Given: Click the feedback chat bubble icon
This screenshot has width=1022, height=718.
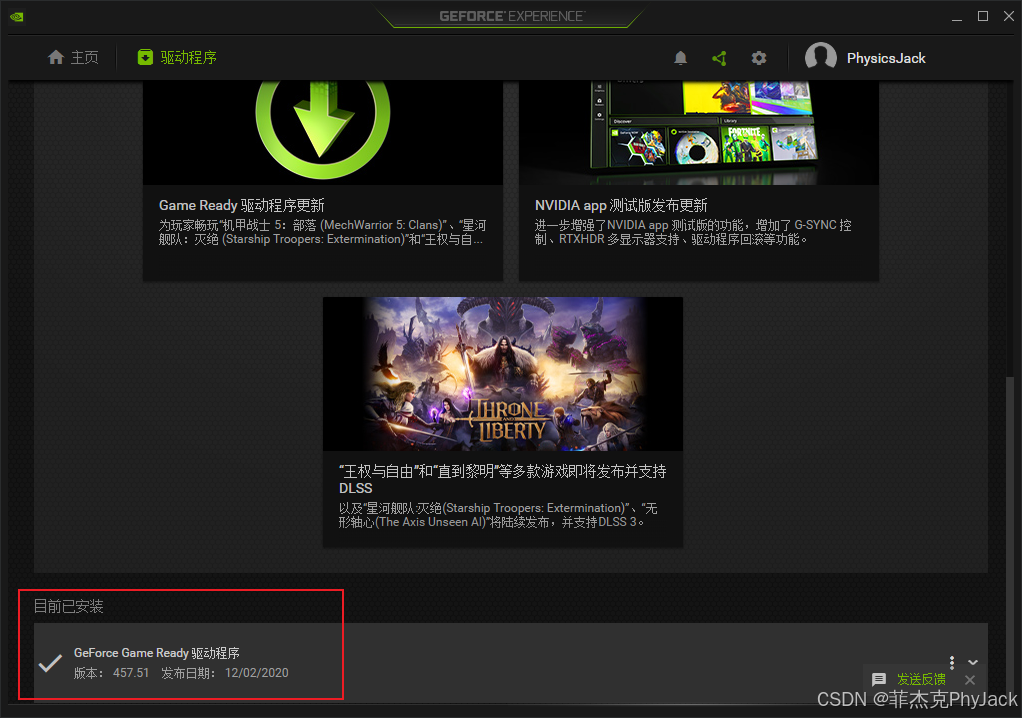Looking at the screenshot, I should point(879,680).
